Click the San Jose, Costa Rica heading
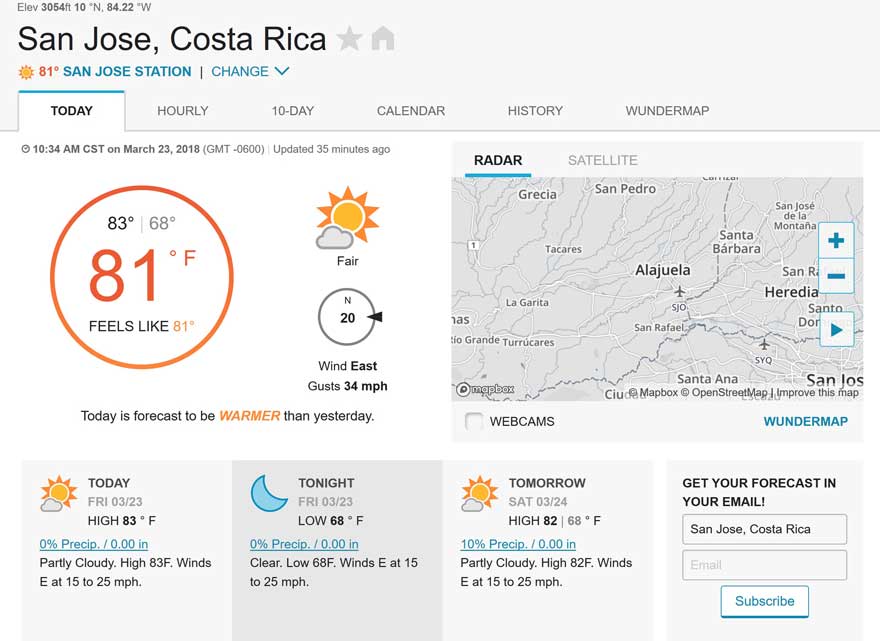 point(172,39)
